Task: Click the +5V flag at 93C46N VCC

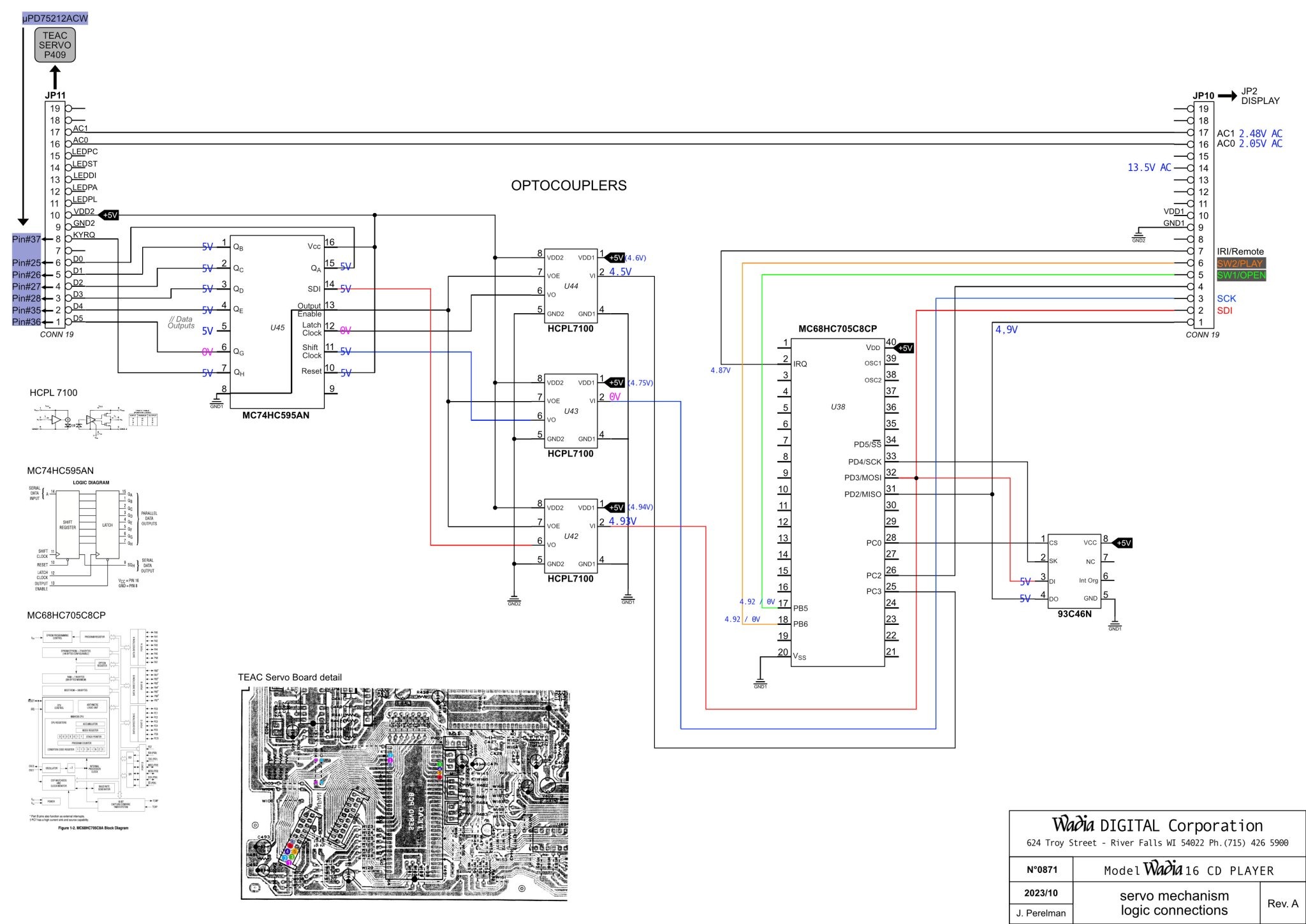Action: point(1122,543)
